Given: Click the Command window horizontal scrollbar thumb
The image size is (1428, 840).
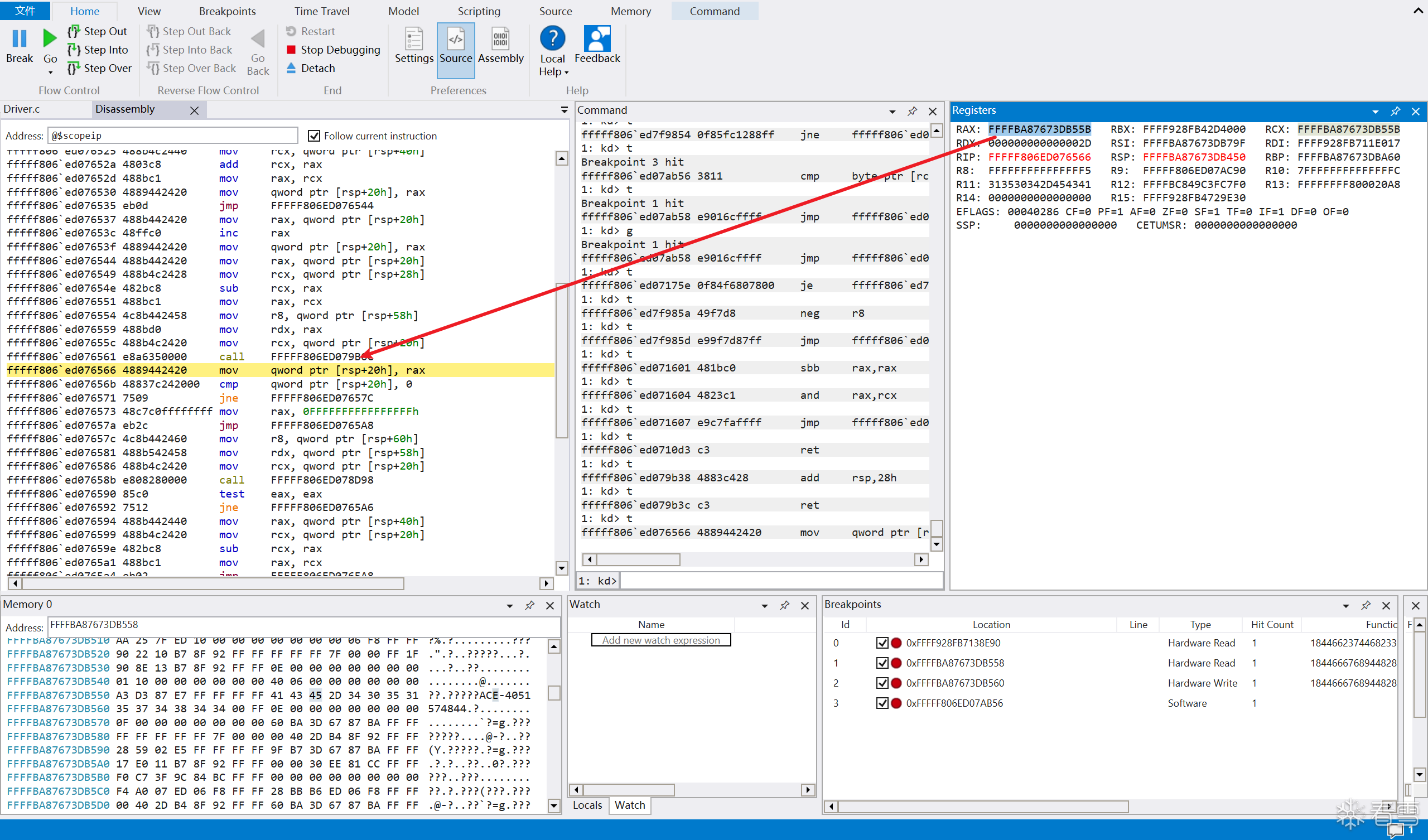Looking at the screenshot, I should (638, 559).
